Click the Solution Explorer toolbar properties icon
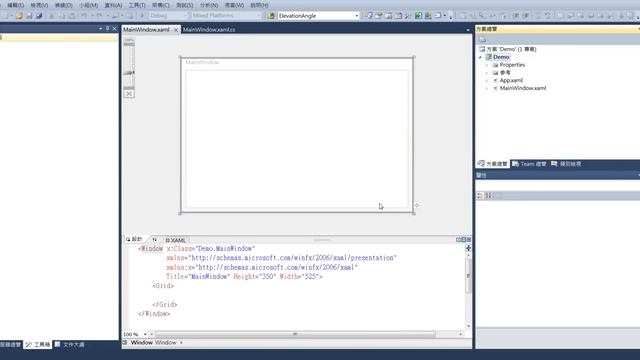The width and height of the screenshot is (640, 360). coord(482,39)
